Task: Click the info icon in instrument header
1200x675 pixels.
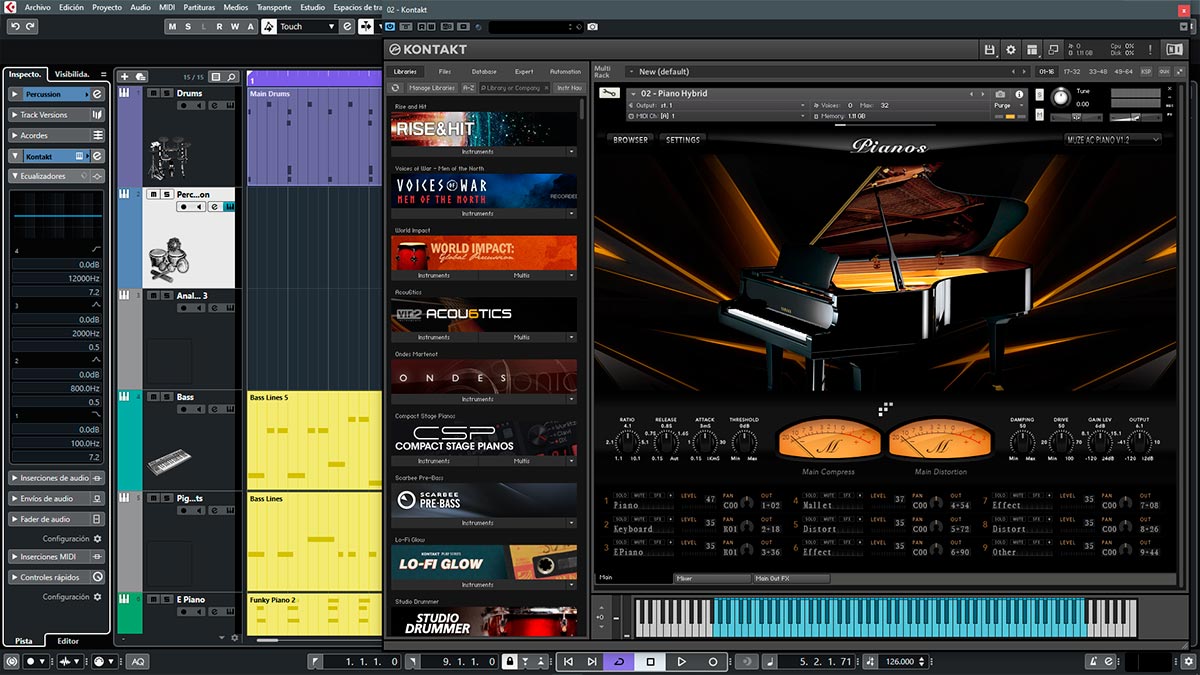Action: [1019, 94]
